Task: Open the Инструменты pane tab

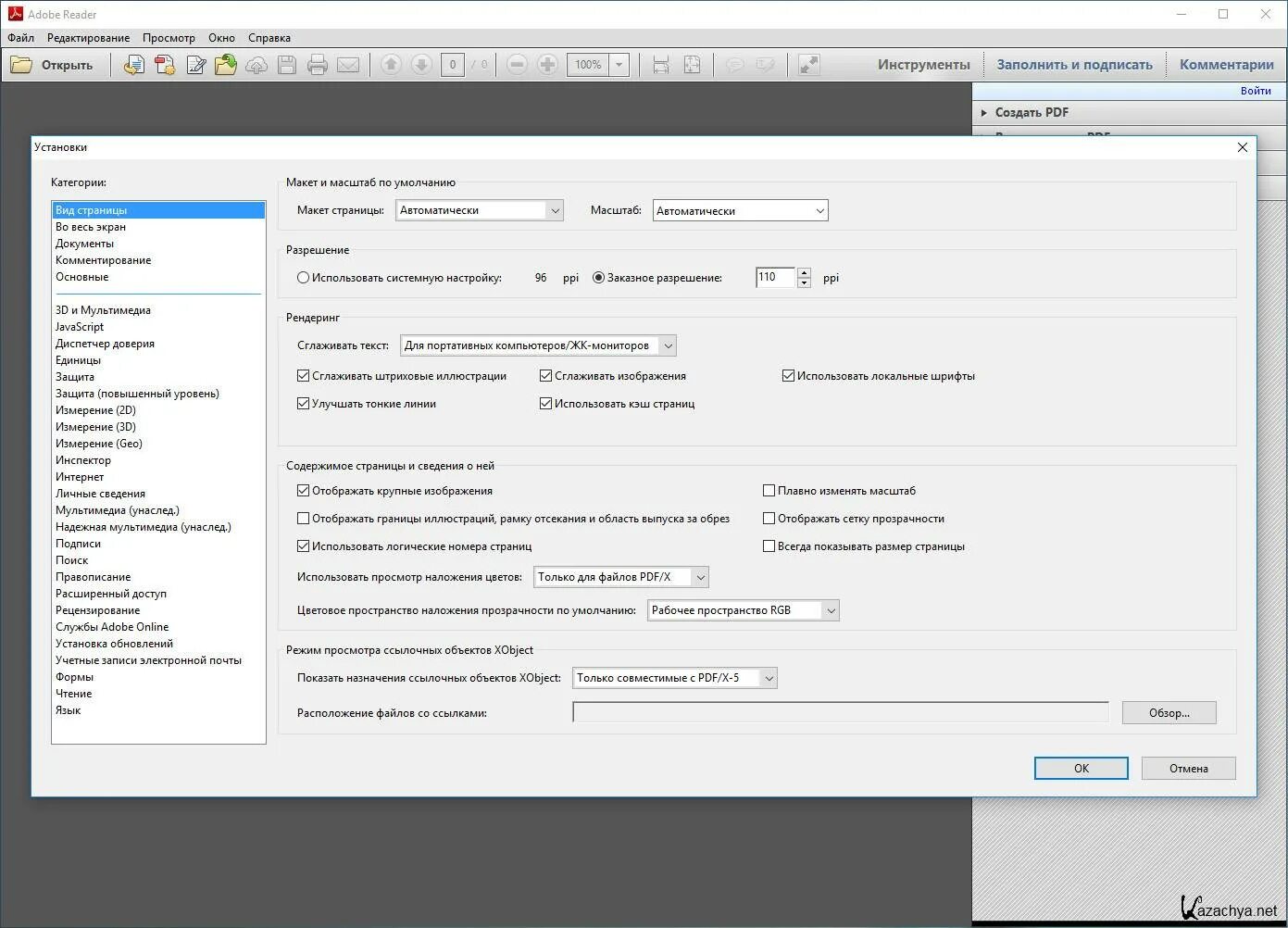Action: (x=923, y=65)
